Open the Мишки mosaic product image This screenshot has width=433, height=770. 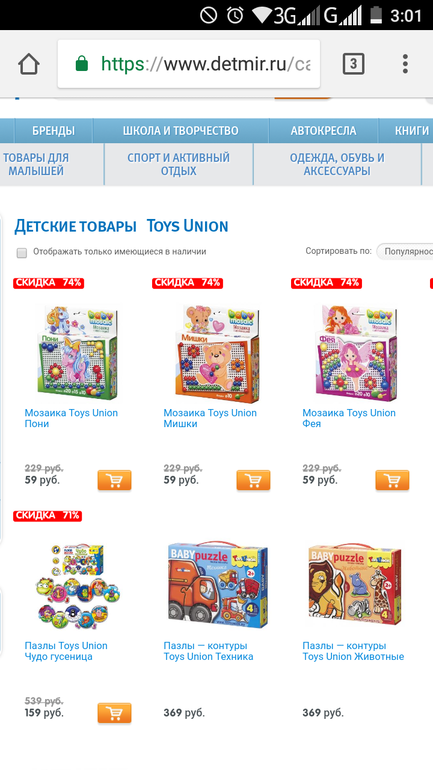click(216, 352)
